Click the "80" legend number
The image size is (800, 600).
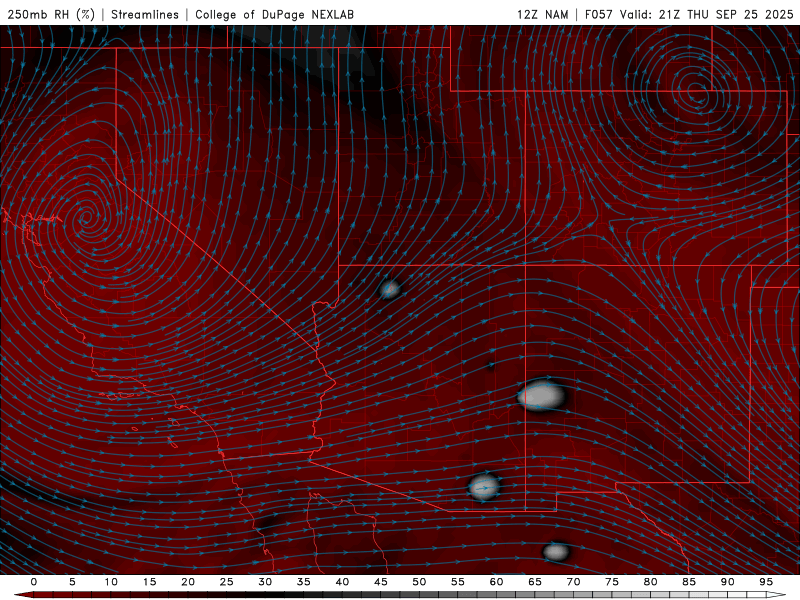click(650, 582)
